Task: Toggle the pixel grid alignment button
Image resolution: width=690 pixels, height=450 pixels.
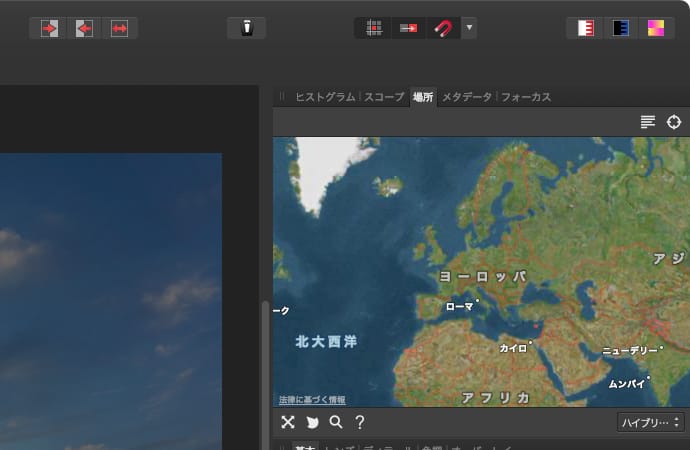Action: pos(373,28)
